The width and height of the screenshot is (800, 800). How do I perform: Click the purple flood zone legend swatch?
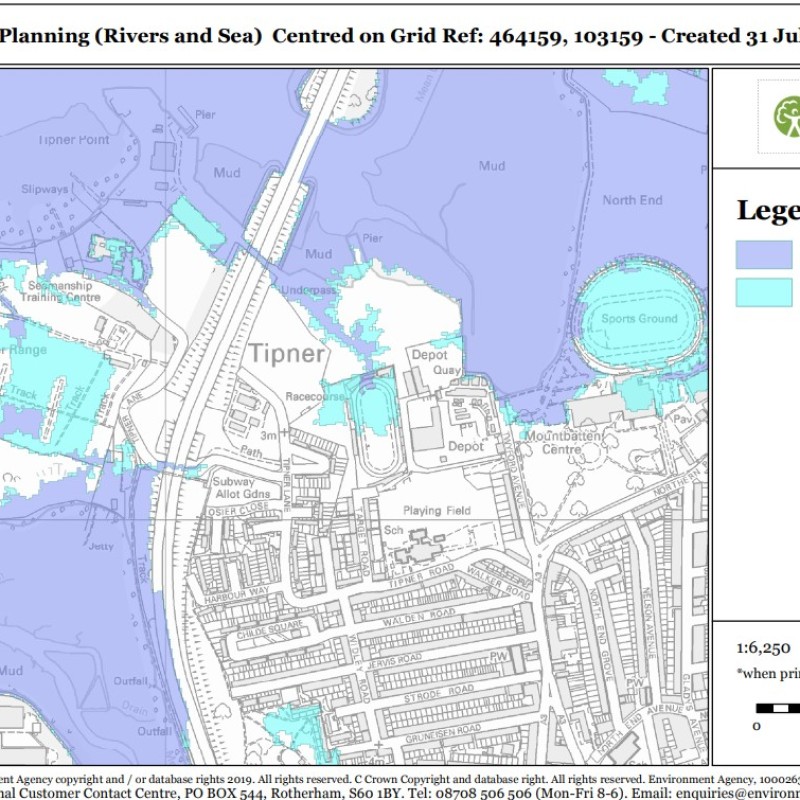pyautogui.click(x=765, y=255)
